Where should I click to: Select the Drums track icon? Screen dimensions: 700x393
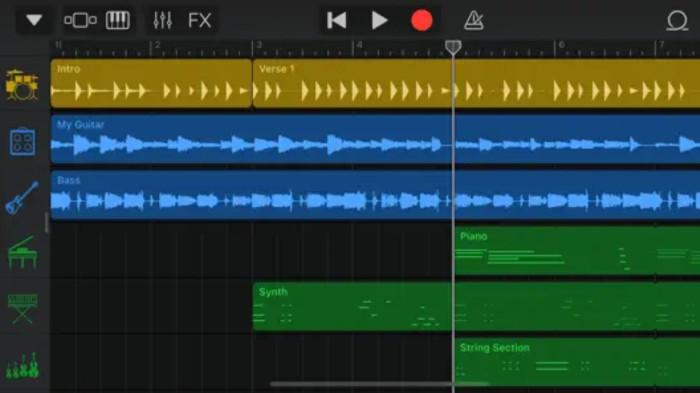click(22, 85)
